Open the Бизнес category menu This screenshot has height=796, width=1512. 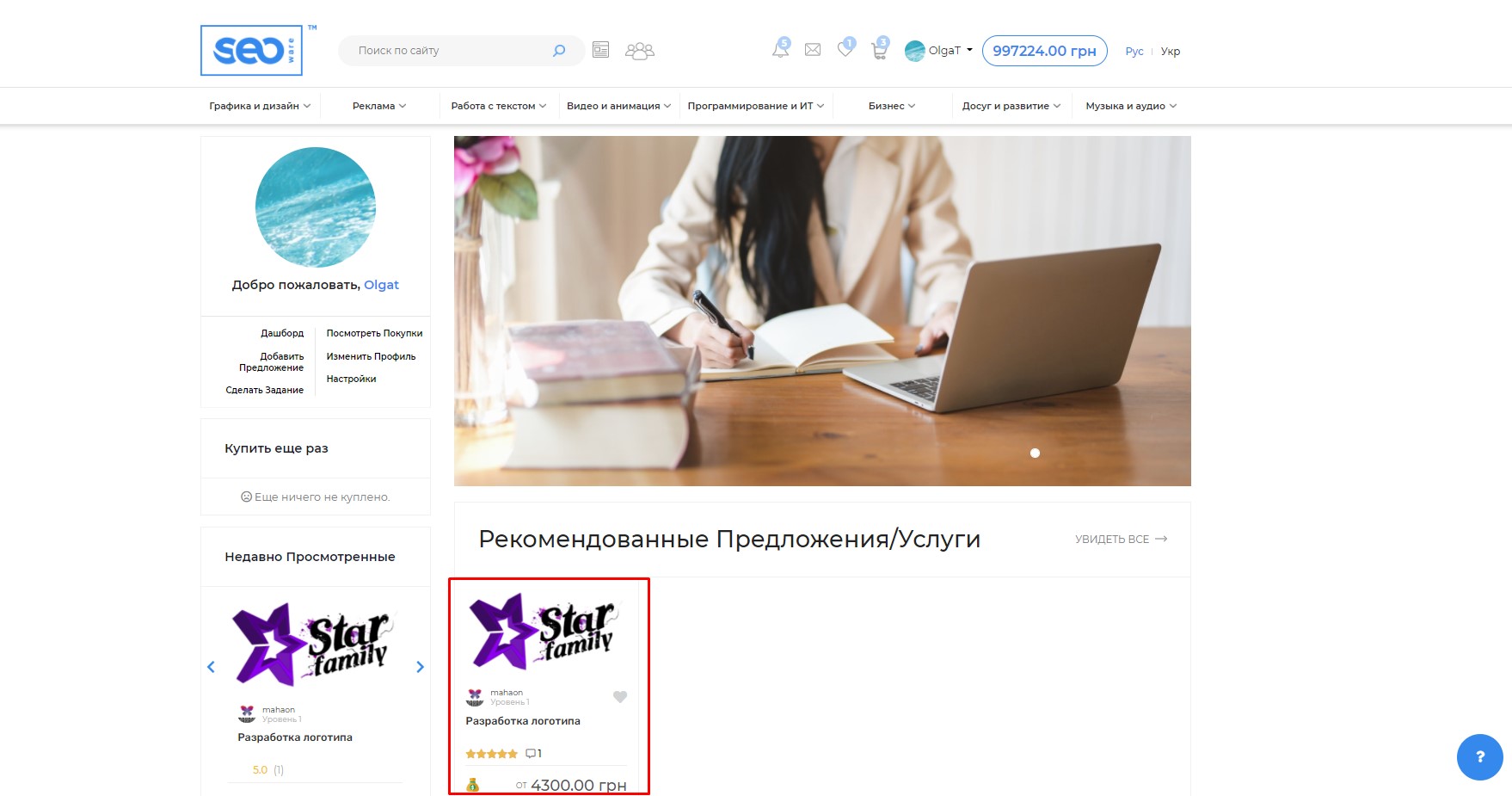891,106
